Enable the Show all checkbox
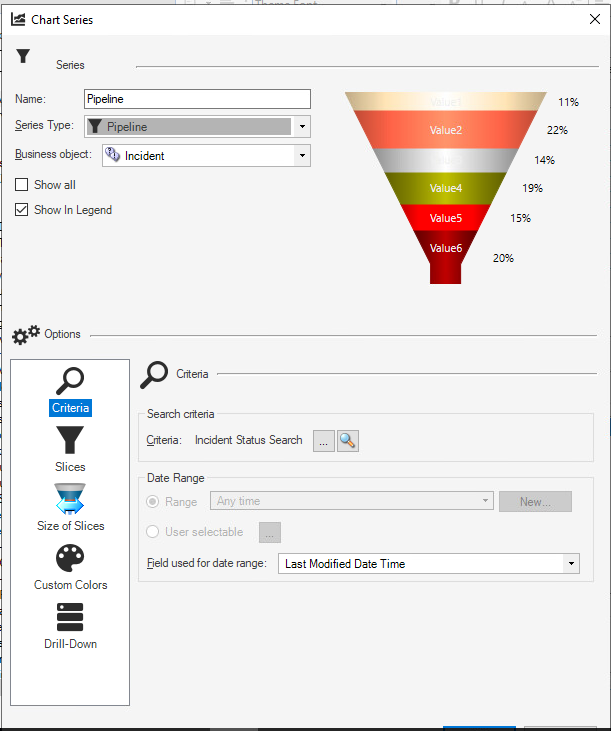 pos(22,185)
